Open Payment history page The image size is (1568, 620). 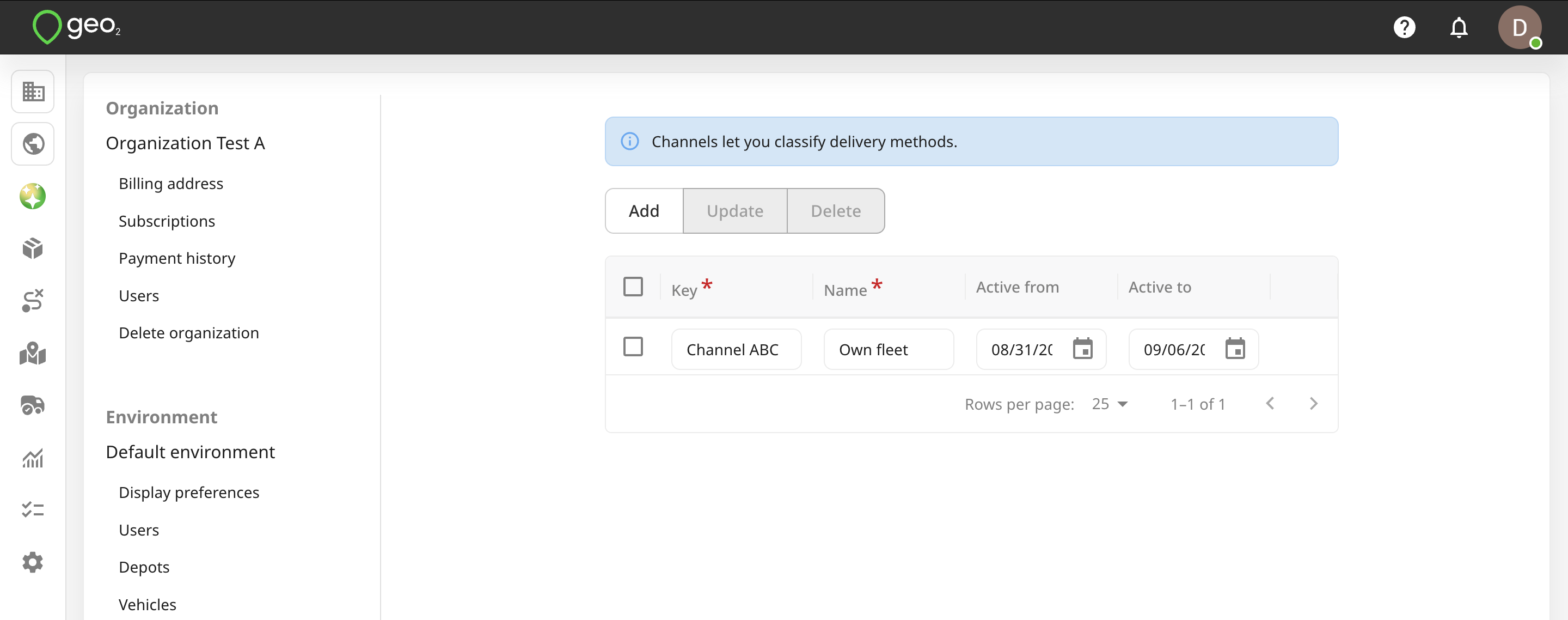point(177,258)
